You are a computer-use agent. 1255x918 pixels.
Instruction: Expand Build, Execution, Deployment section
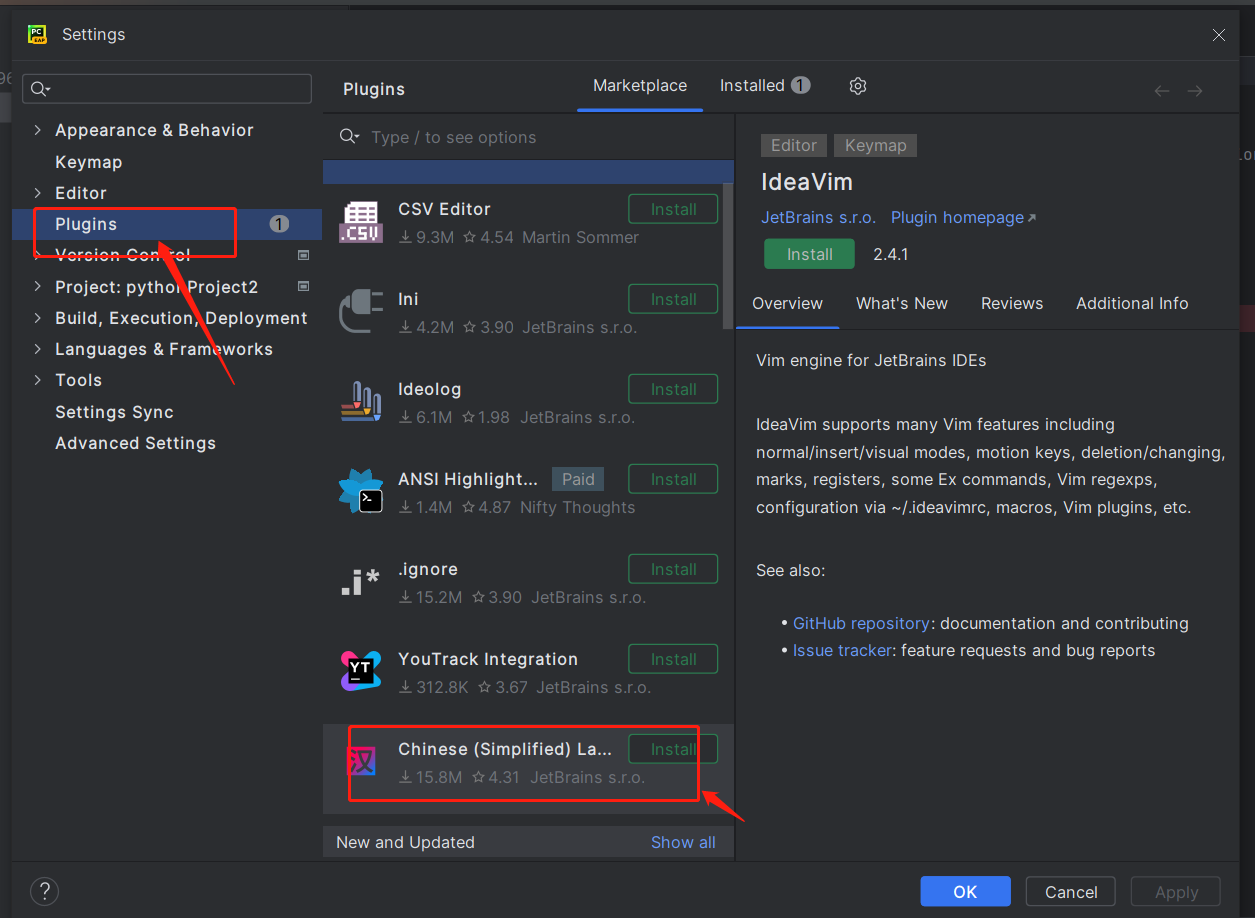(38, 318)
